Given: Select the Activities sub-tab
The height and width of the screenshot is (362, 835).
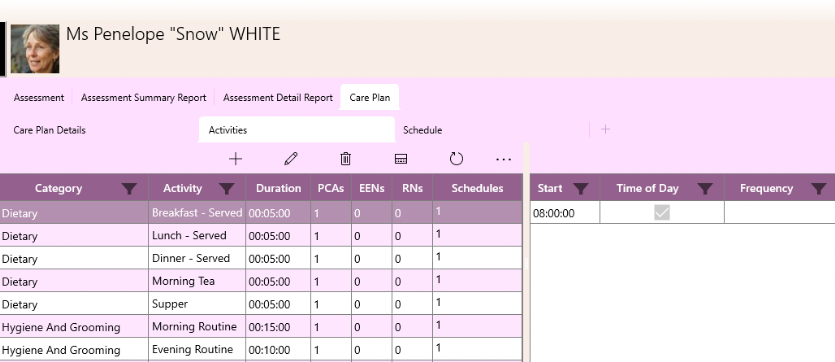Looking at the screenshot, I should pyautogui.click(x=297, y=130).
